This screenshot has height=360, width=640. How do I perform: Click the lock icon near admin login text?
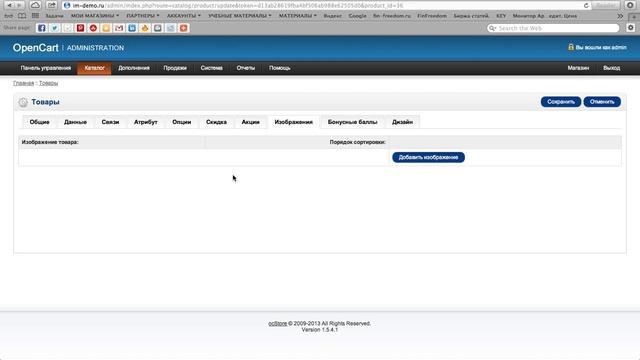point(571,47)
